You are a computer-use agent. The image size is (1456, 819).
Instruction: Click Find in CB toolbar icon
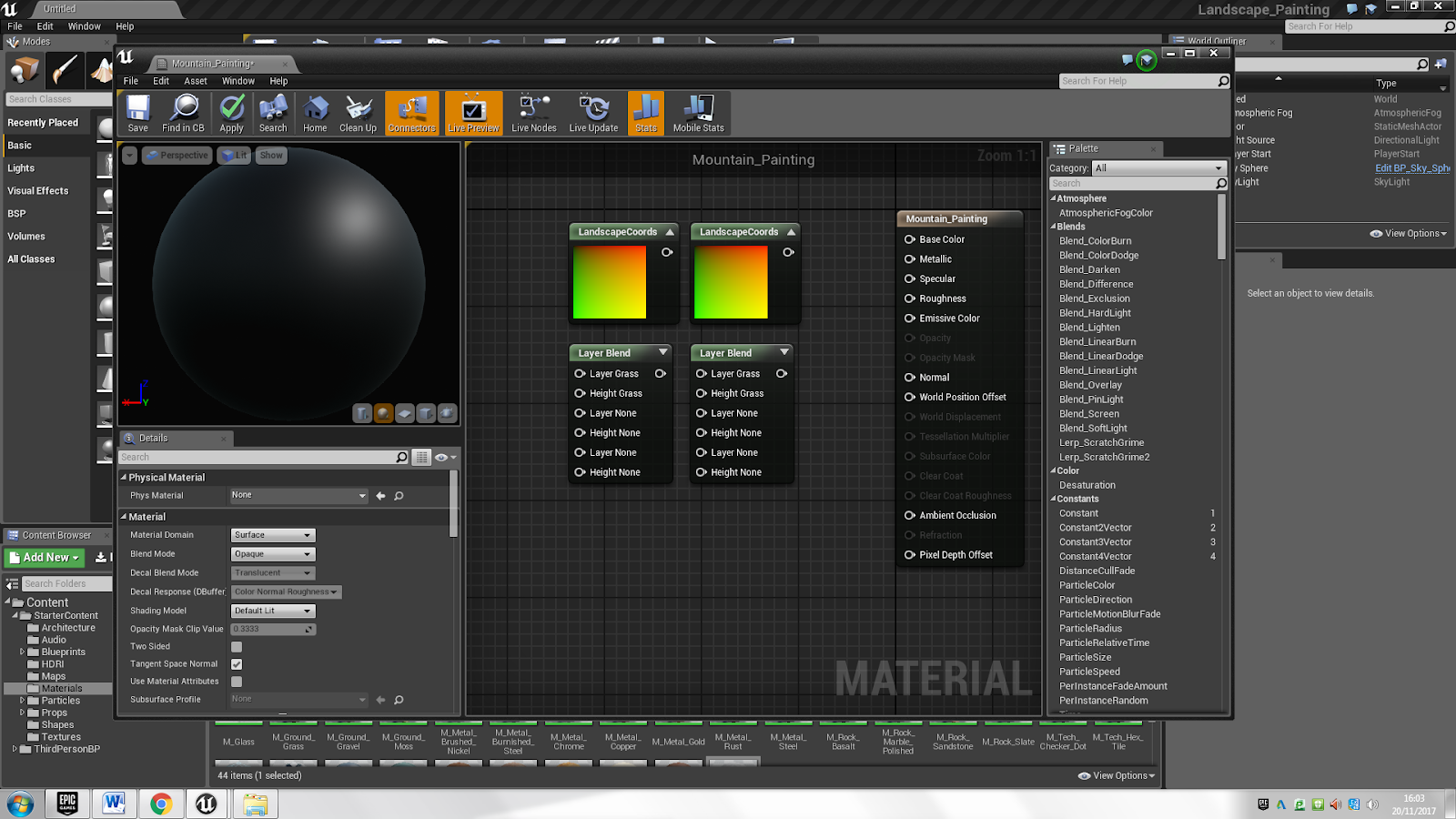(183, 114)
